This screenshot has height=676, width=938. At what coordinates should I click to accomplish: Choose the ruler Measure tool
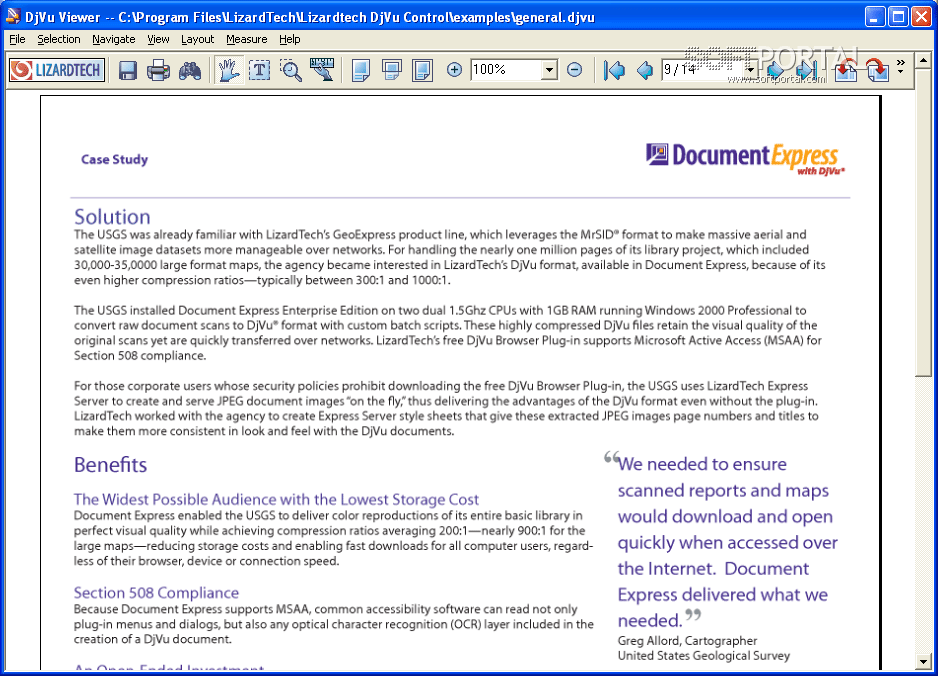coord(322,69)
